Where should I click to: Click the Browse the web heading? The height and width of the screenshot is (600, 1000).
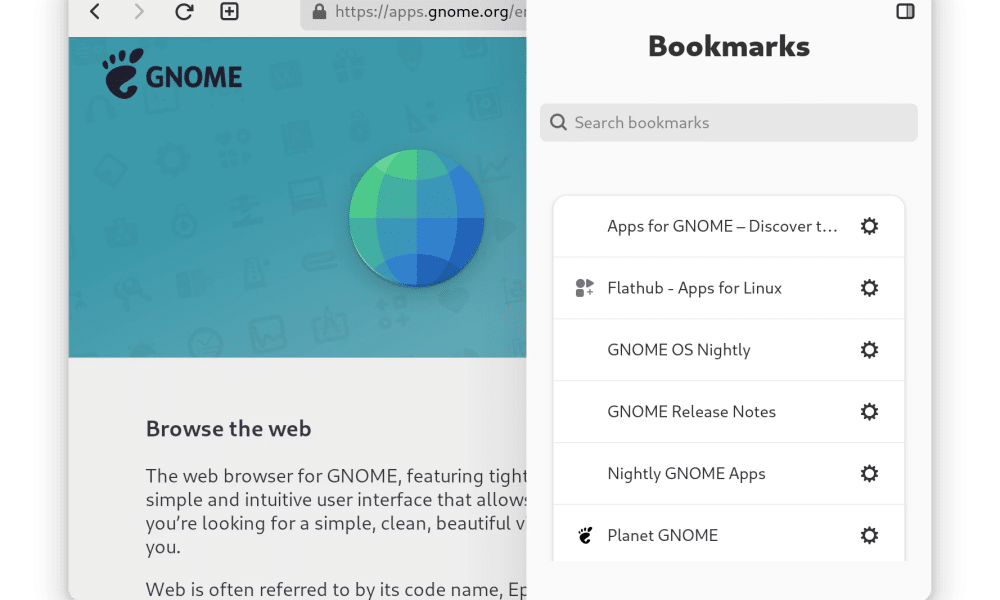point(228,429)
